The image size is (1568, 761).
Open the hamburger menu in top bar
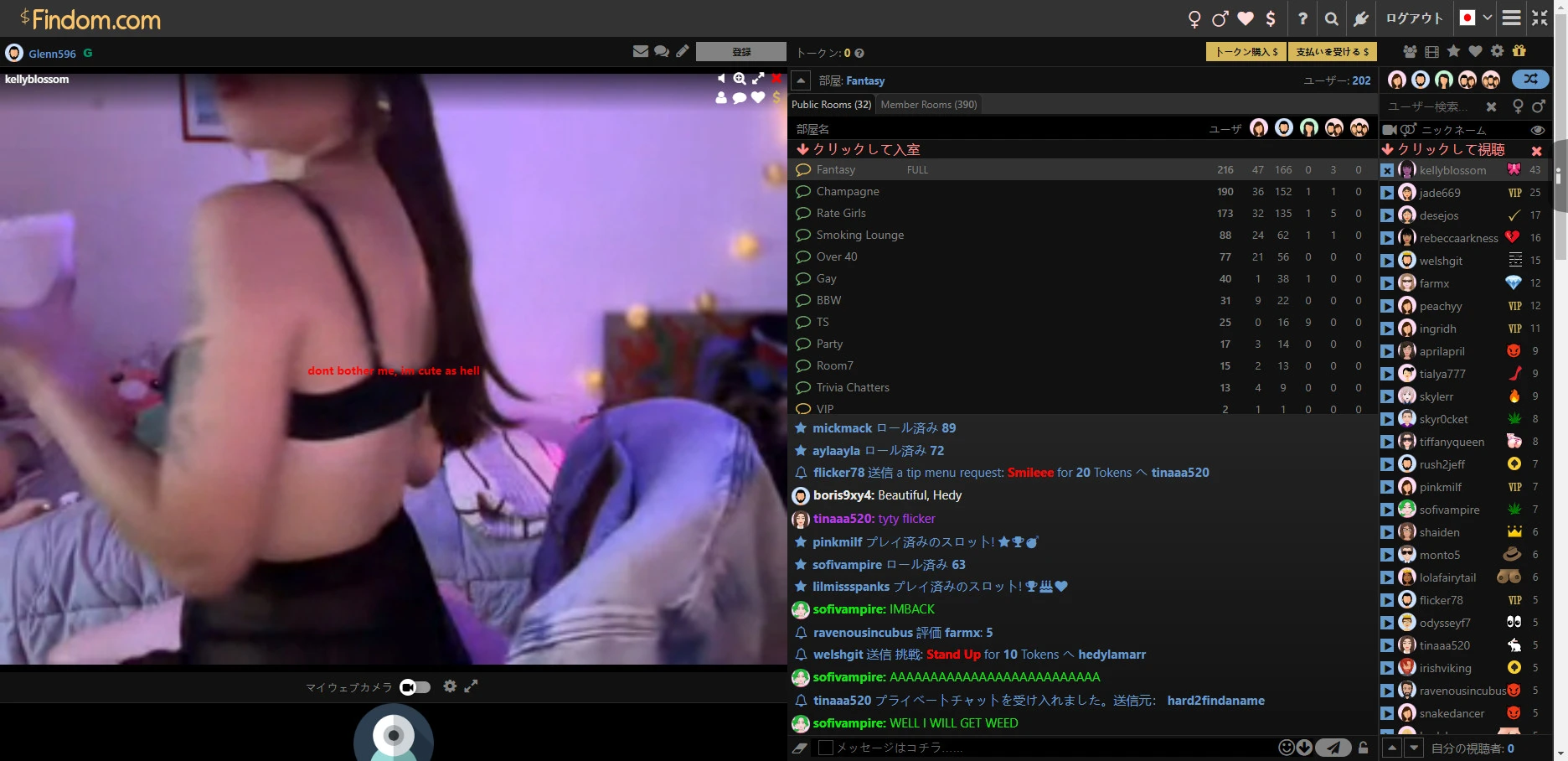click(1512, 18)
